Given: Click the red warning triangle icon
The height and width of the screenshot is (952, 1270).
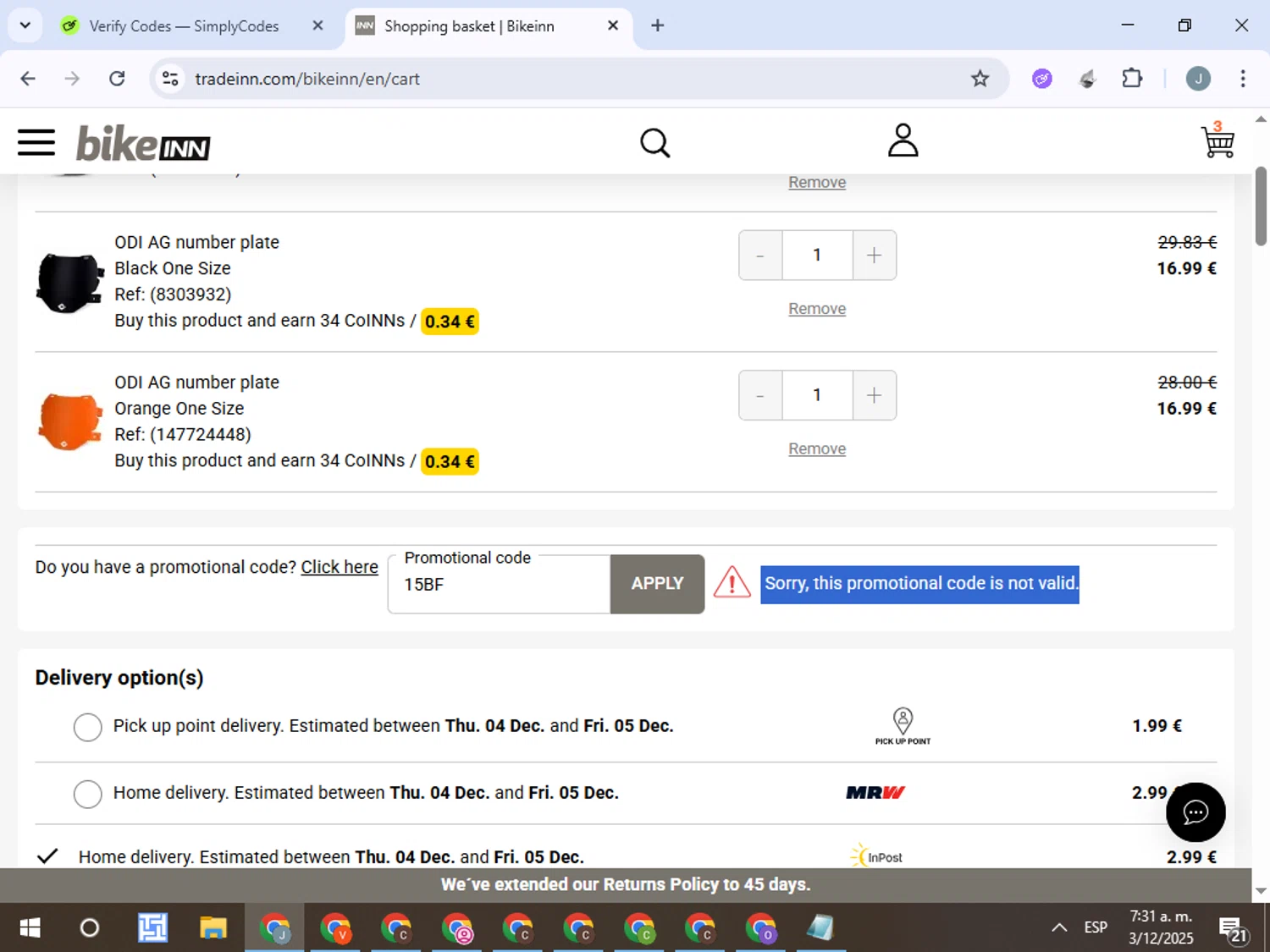Looking at the screenshot, I should 732,583.
